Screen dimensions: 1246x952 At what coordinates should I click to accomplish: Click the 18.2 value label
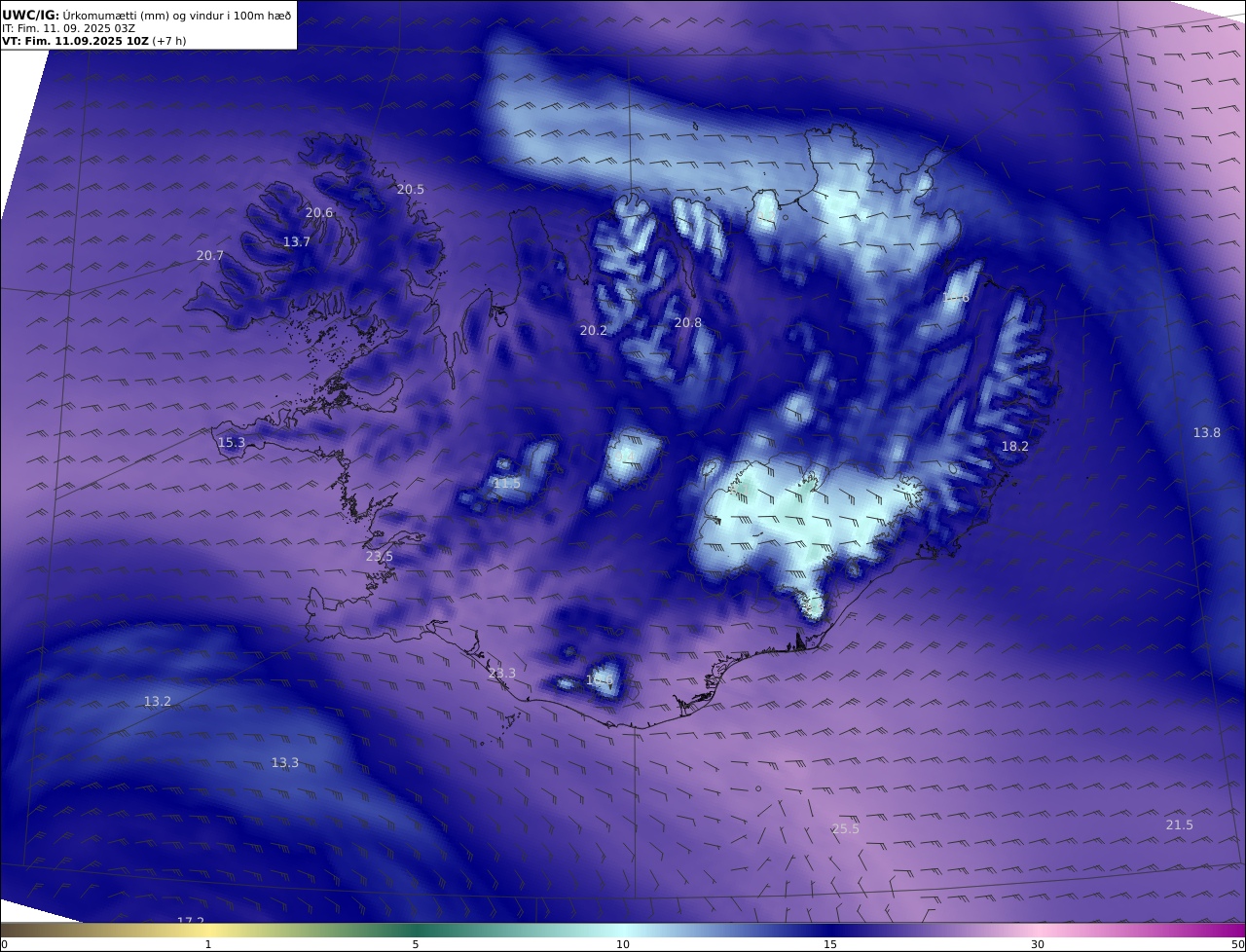pyautogui.click(x=1015, y=447)
